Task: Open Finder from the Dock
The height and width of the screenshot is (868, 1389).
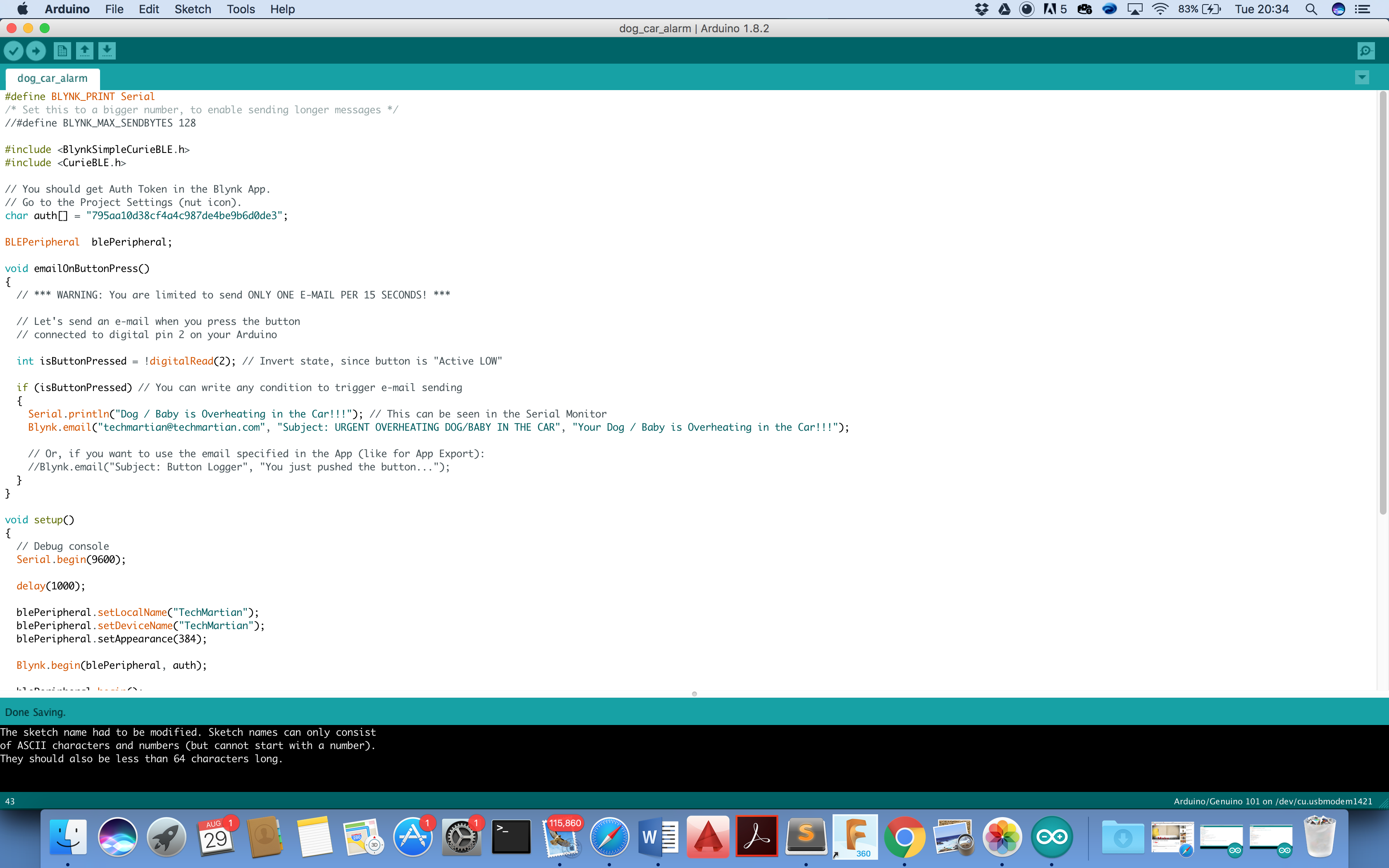Action: 68,837
